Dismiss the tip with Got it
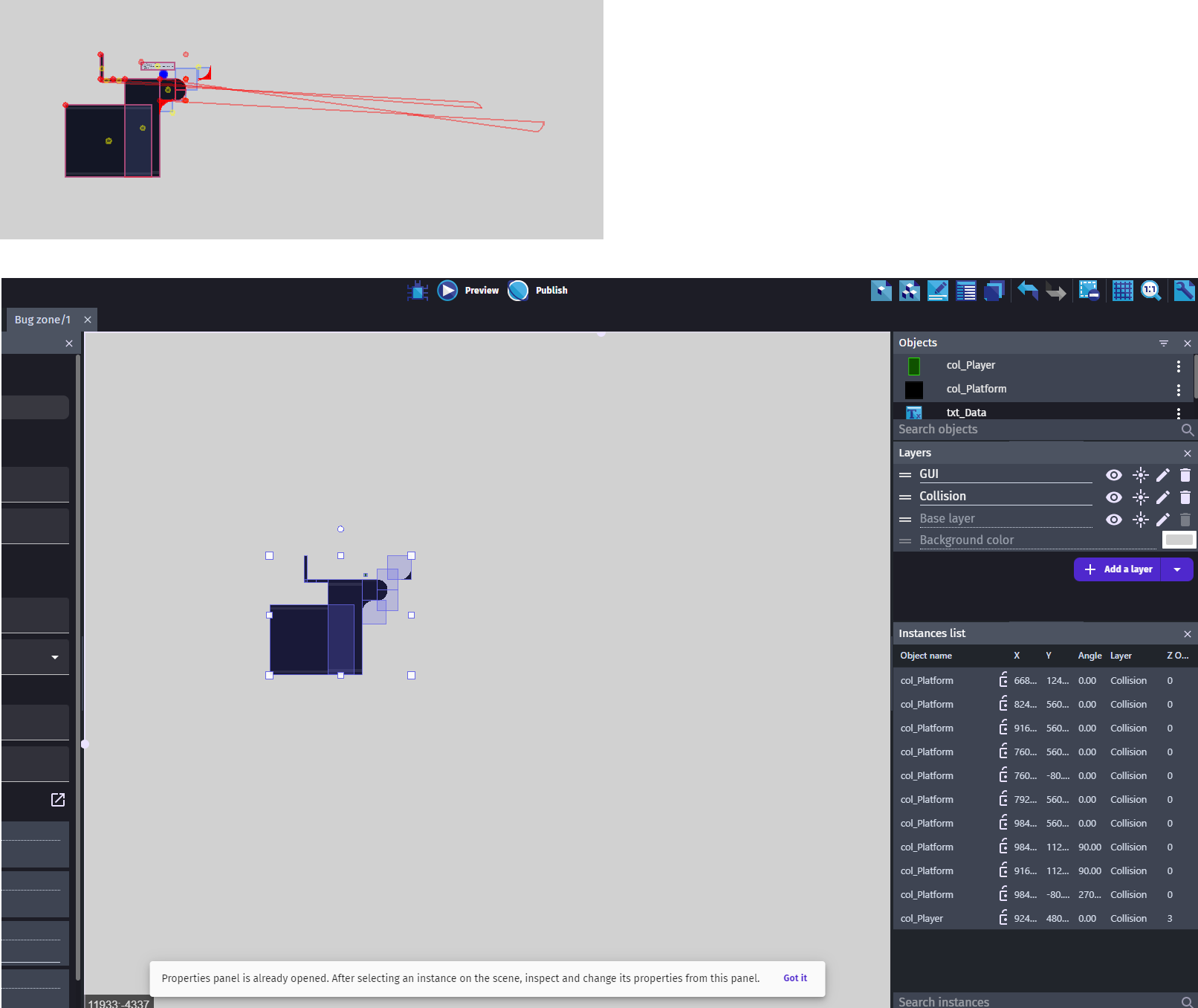The height and width of the screenshot is (1008, 1198). point(794,978)
